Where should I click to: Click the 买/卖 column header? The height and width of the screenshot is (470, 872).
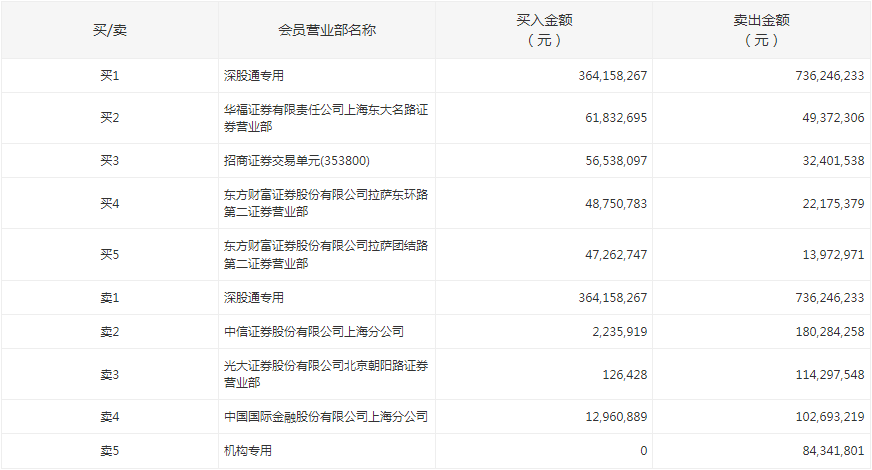pyautogui.click(x=110, y=30)
